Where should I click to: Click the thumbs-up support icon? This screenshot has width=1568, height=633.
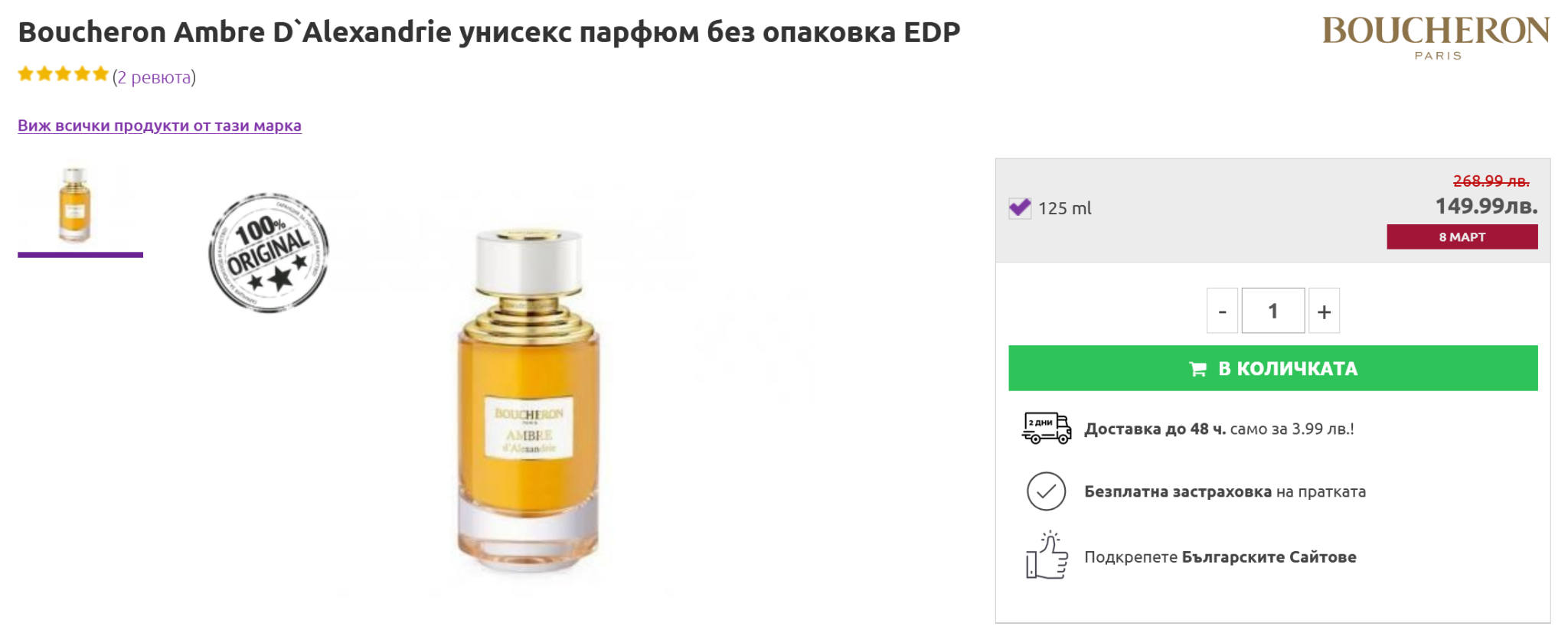tap(1046, 556)
